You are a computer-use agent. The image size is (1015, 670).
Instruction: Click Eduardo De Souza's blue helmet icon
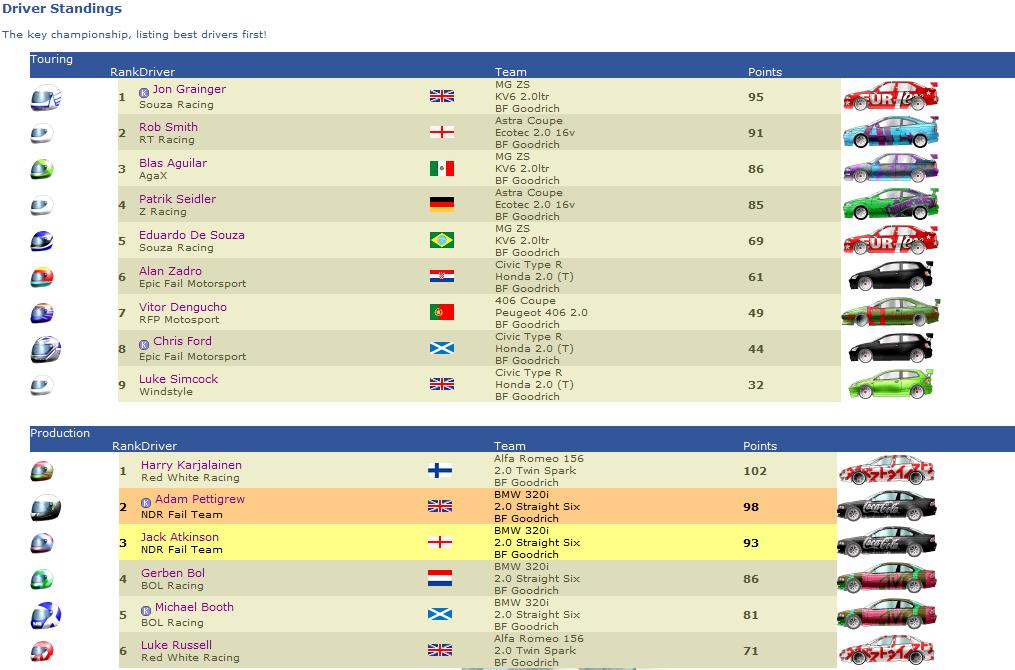(41, 241)
